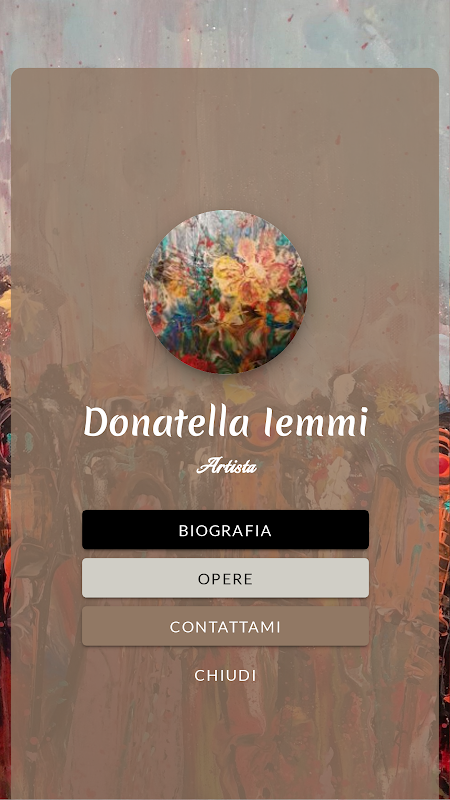The image size is (450, 800).
Task: Open the OPERE gallery button
Action: pyautogui.click(x=225, y=578)
